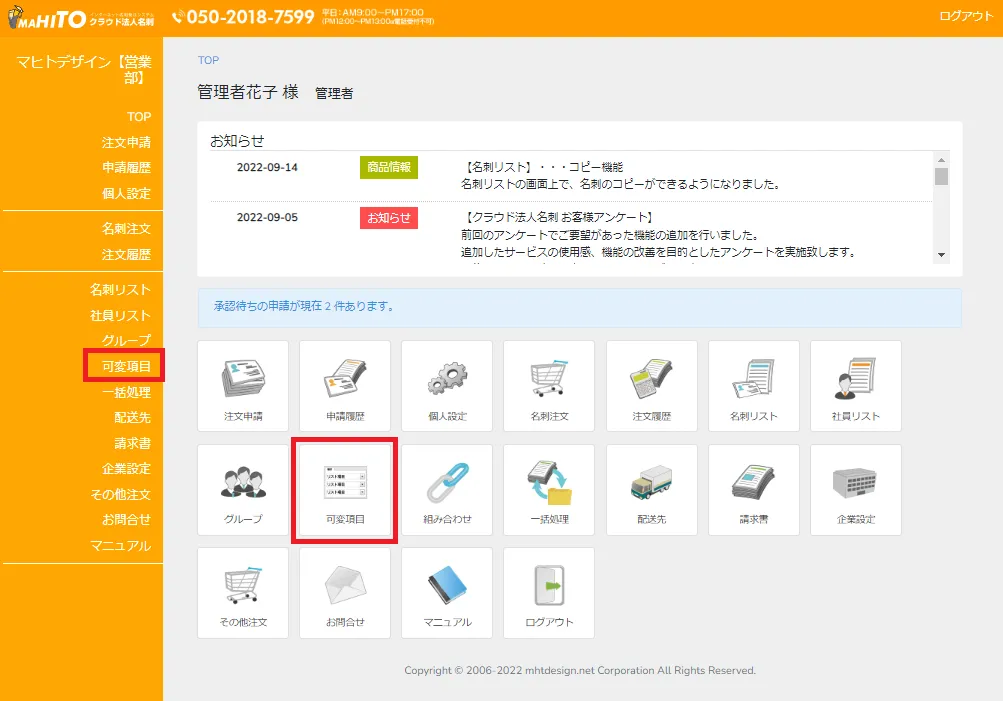
Task: Open the 注文申請 icon tile
Action: 243,385
